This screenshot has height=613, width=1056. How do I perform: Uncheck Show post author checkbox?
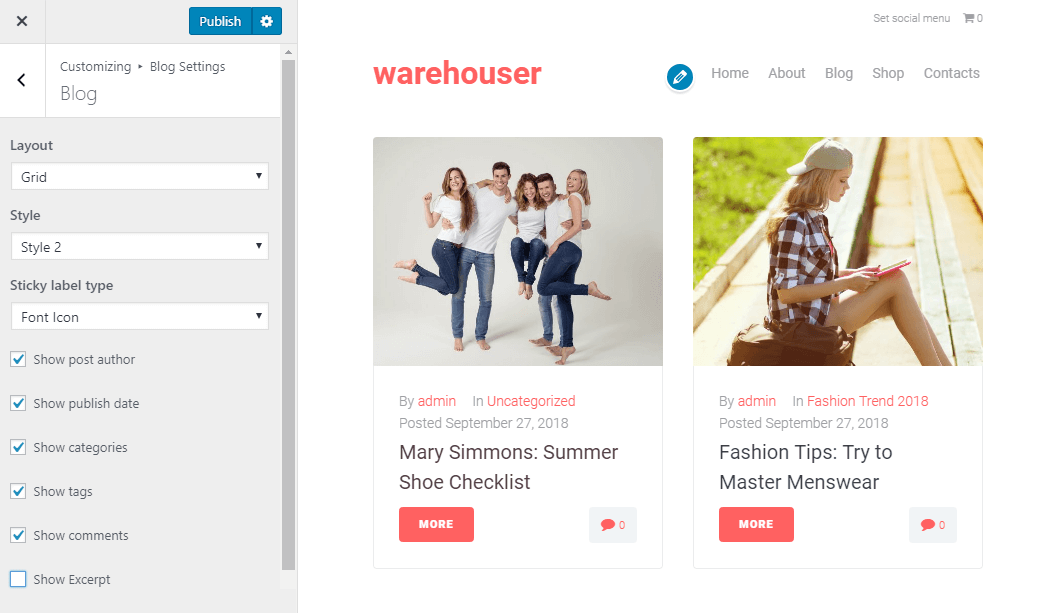(18, 359)
